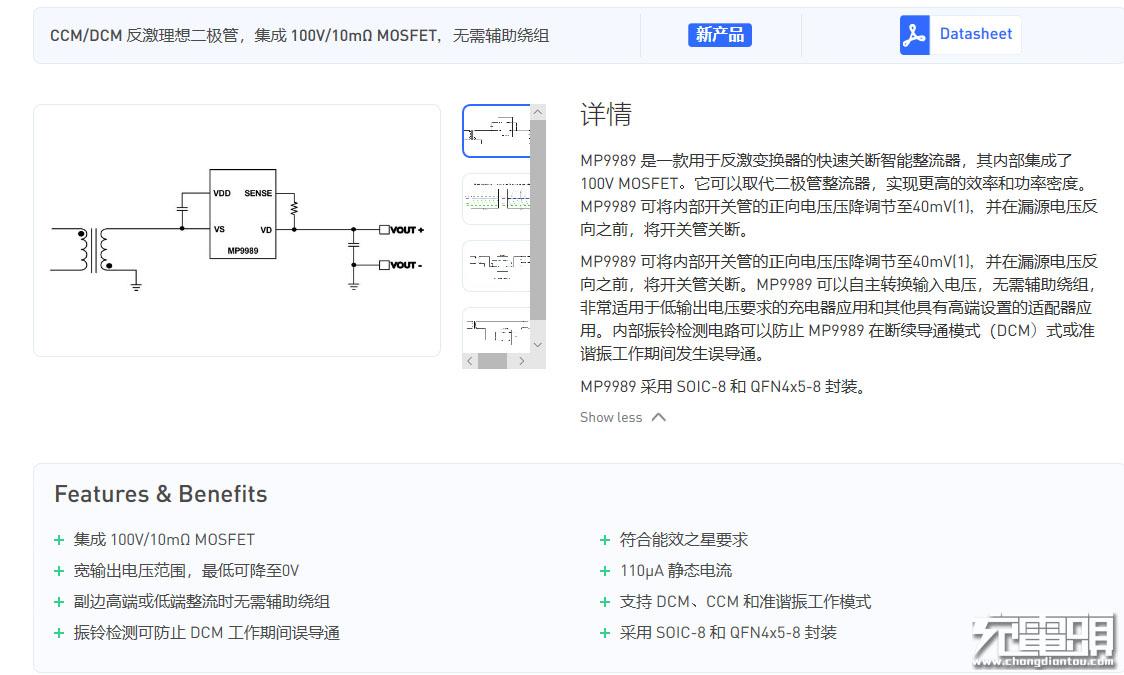Select the first circuit thumbnail
The width and height of the screenshot is (1124, 675).
tap(496, 131)
